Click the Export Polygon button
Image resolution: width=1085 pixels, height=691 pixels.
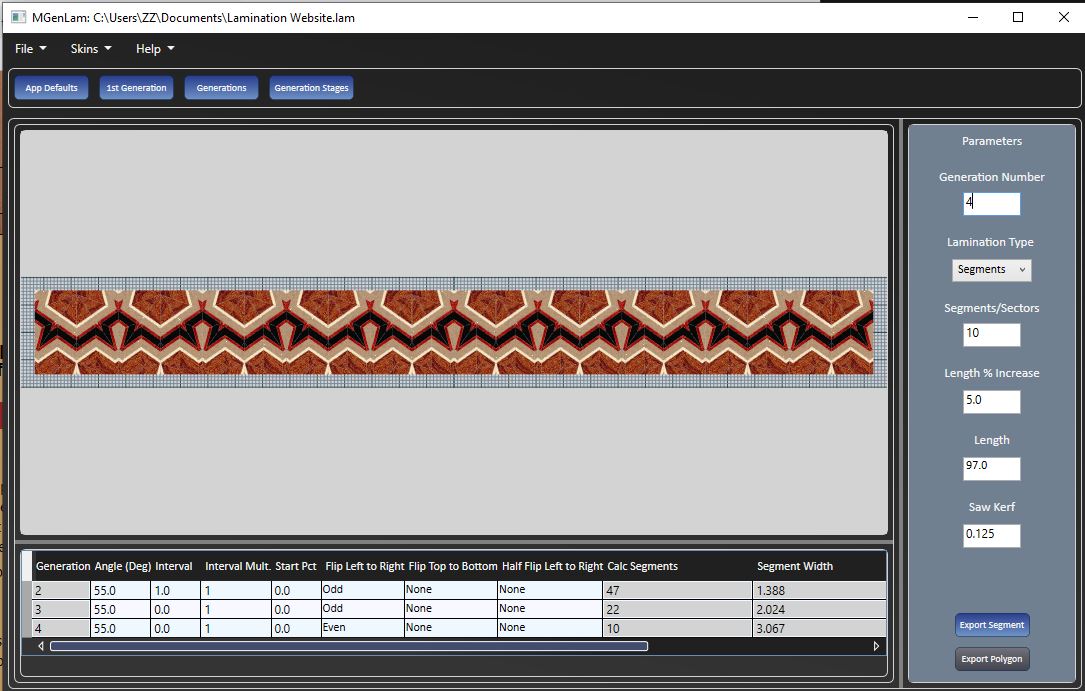tap(991, 659)
